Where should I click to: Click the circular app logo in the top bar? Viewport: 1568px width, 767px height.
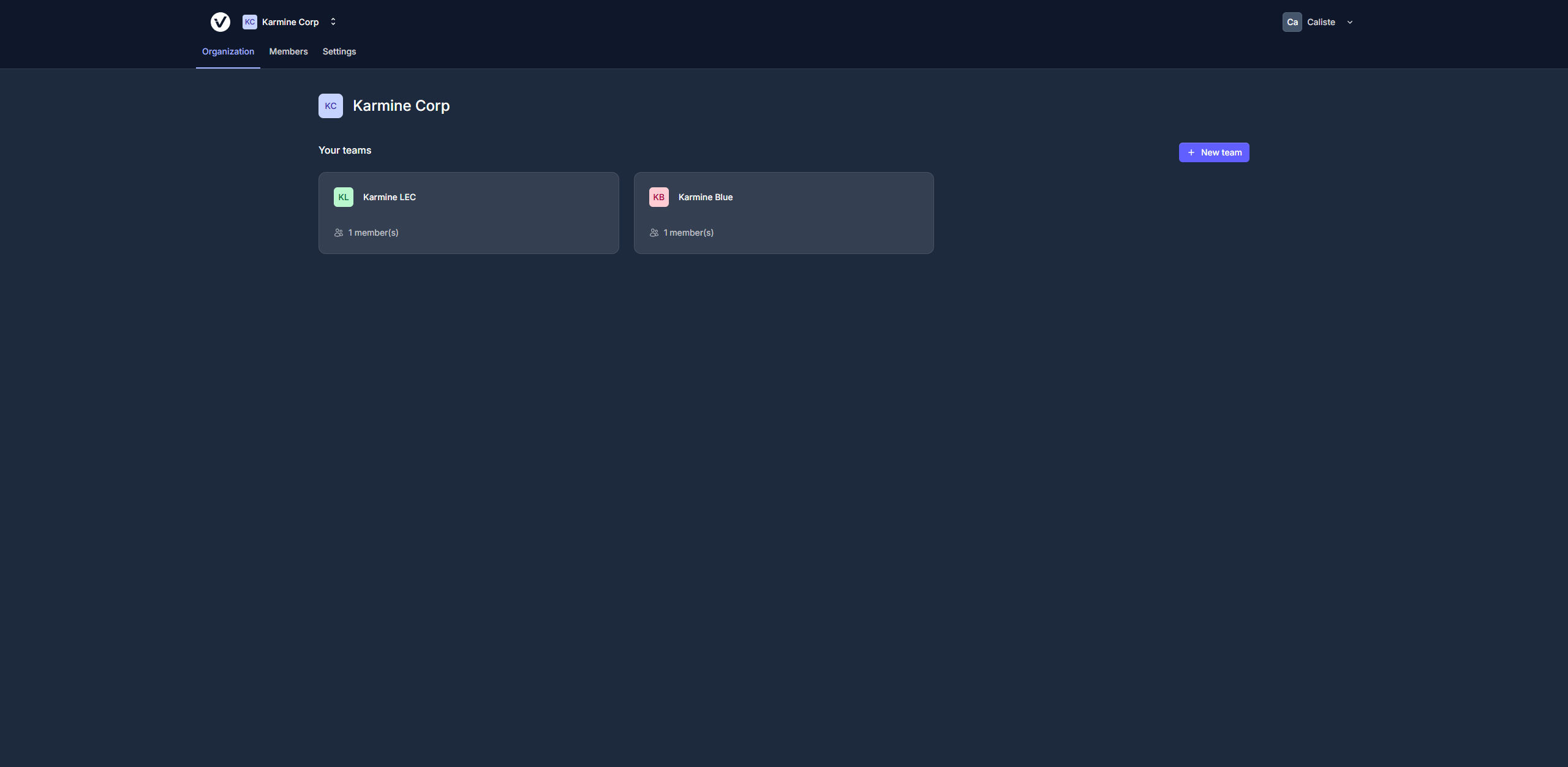221,21
